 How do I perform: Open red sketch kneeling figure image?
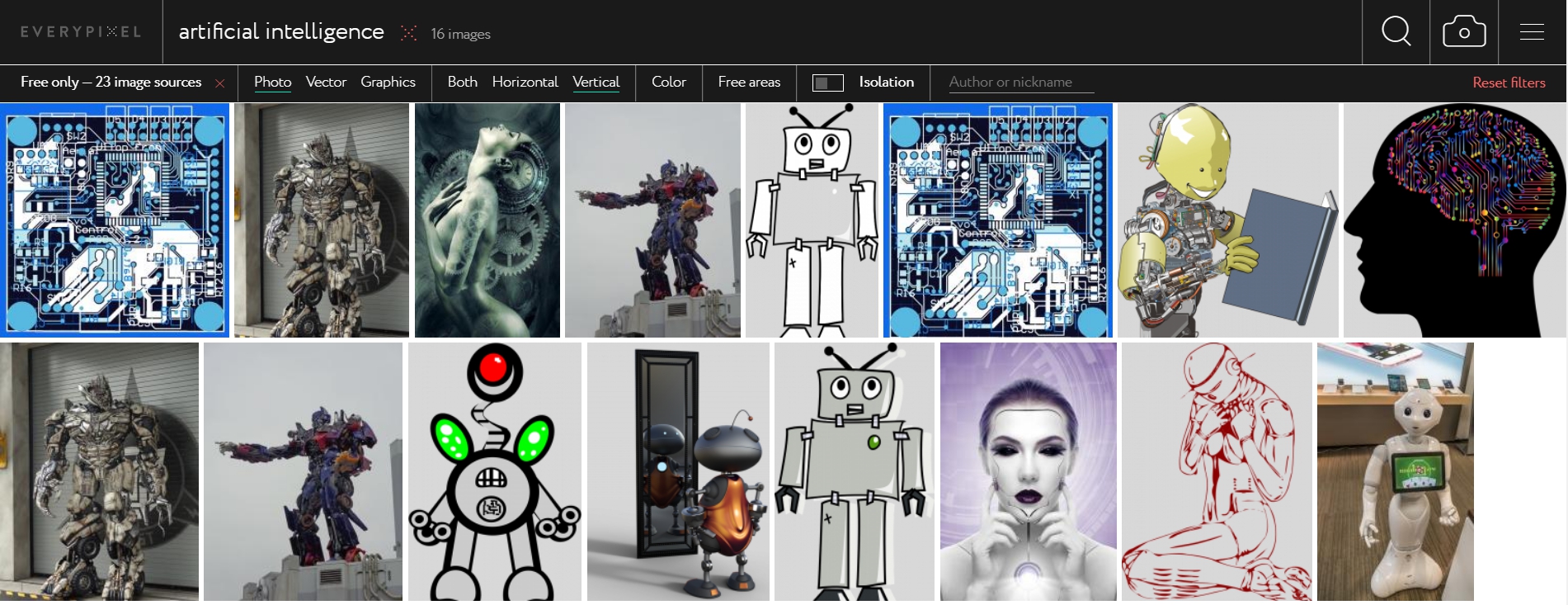point(1217,471)
